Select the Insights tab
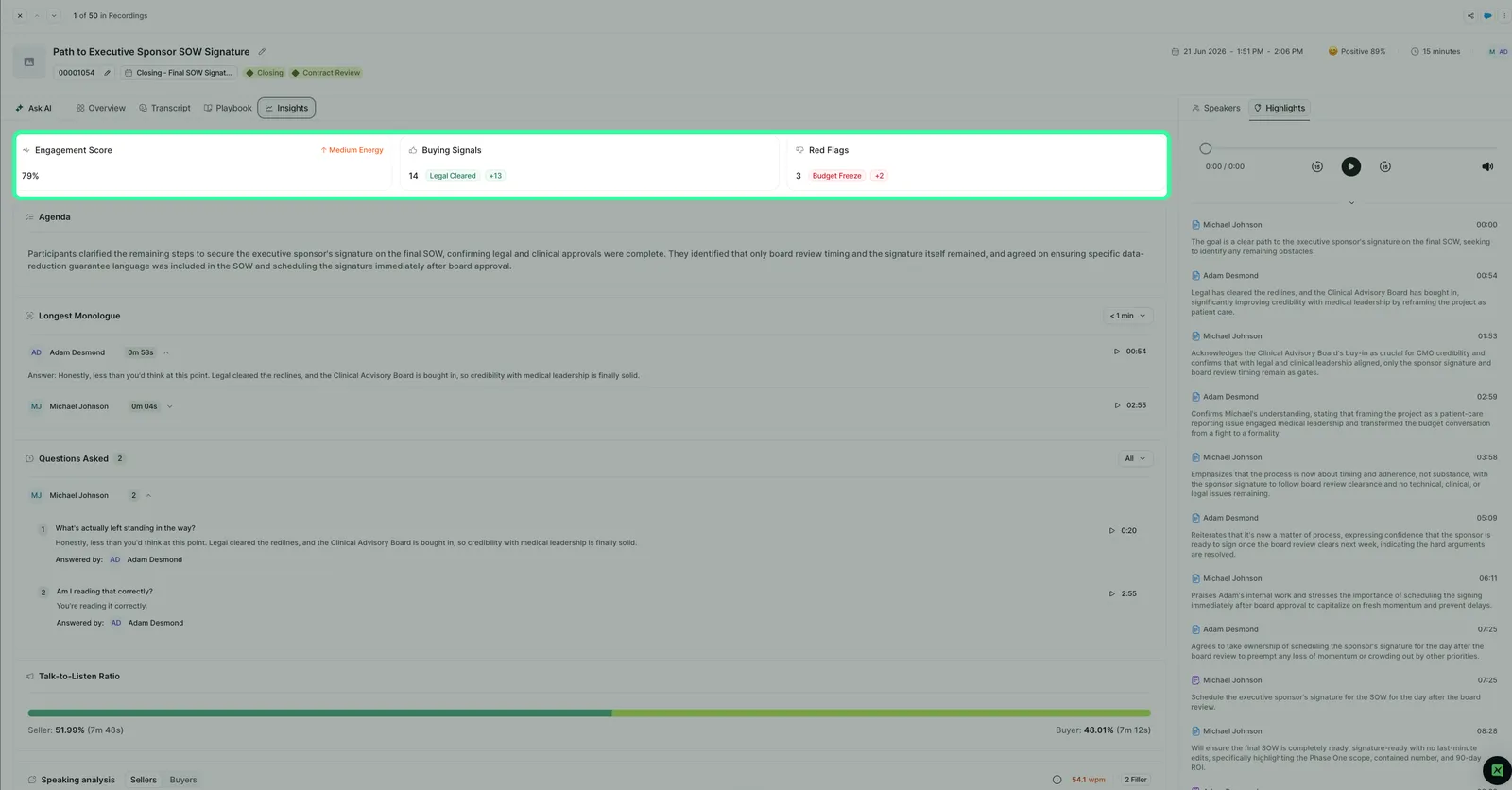 [286, 109]
